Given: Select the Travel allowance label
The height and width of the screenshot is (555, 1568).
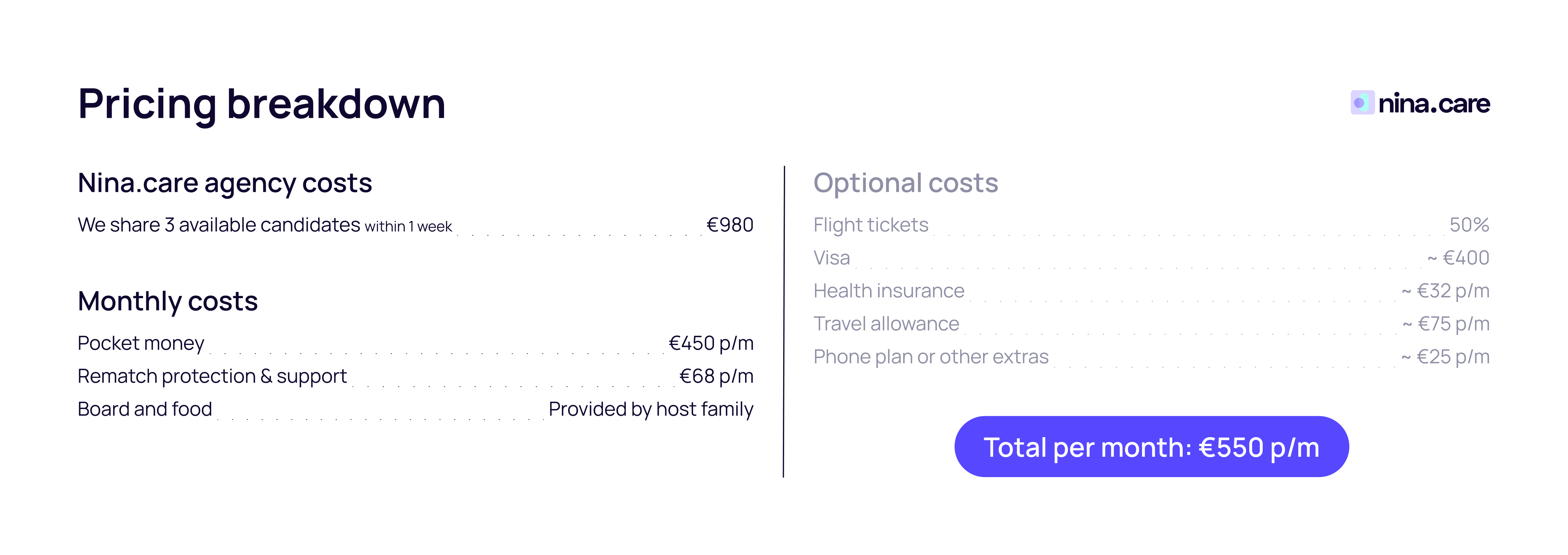Looking at the screenshot, I should 886,324.
